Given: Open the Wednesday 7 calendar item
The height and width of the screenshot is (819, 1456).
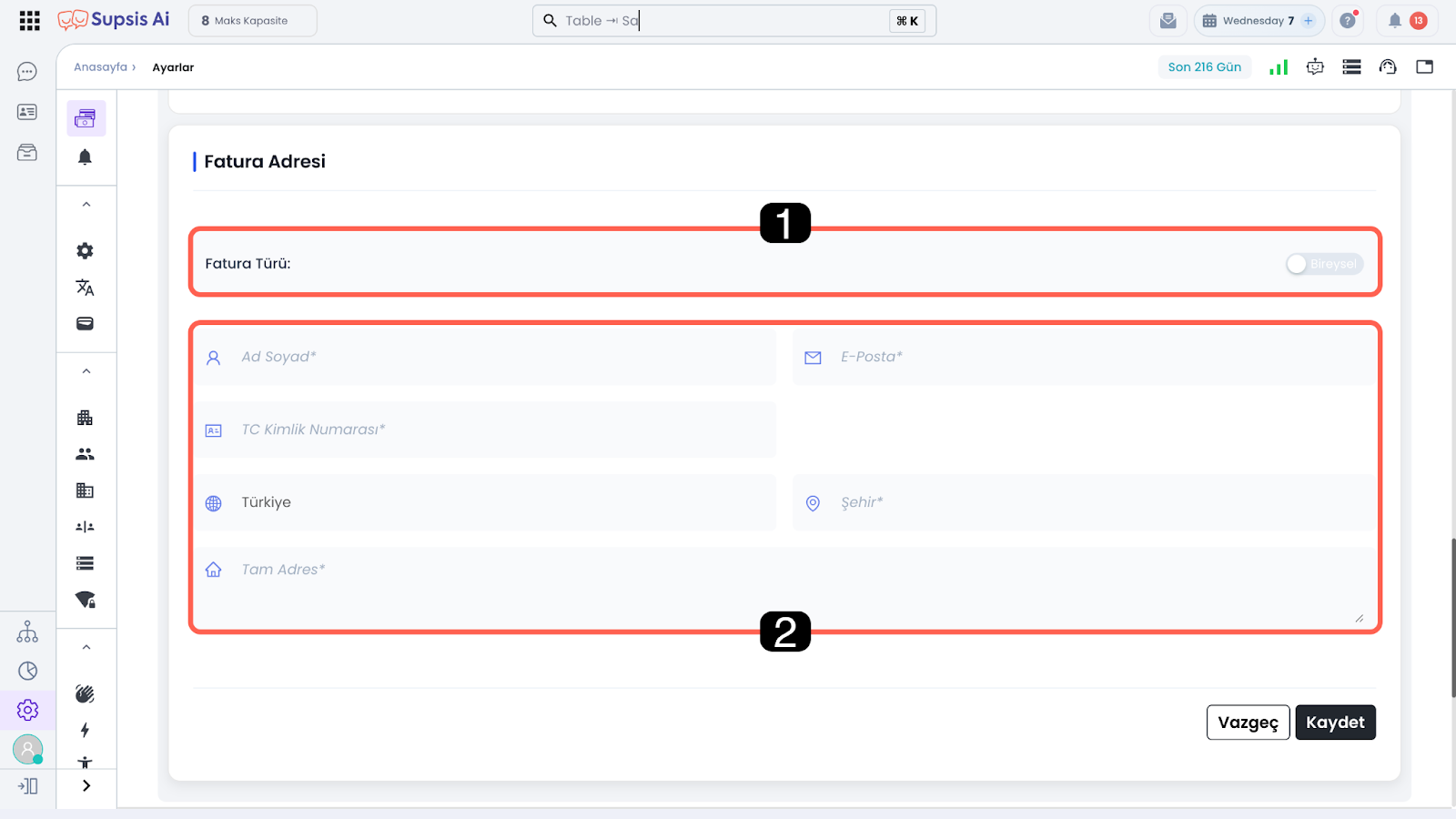Looking at the screenshot, I should coord(1258,21).
